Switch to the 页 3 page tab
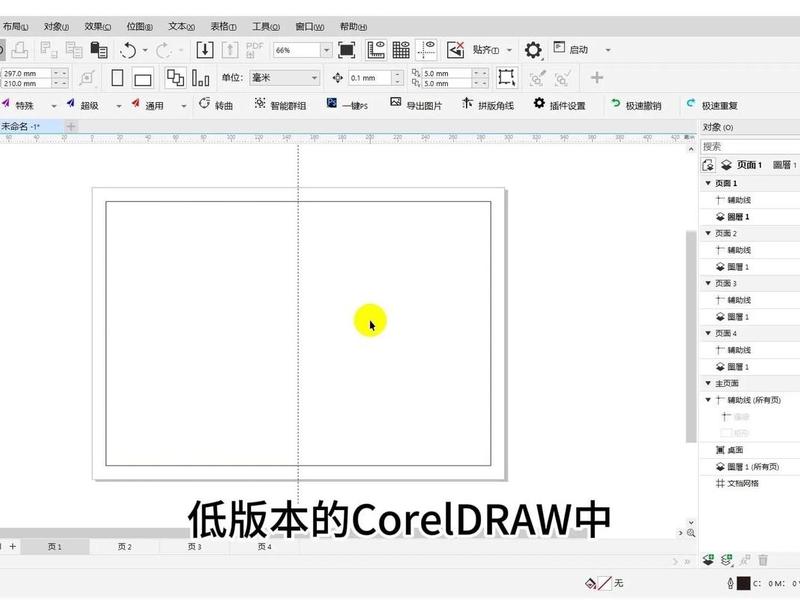Image resolution: width=800 pixels, height=600 pixels. click(194, 546)
